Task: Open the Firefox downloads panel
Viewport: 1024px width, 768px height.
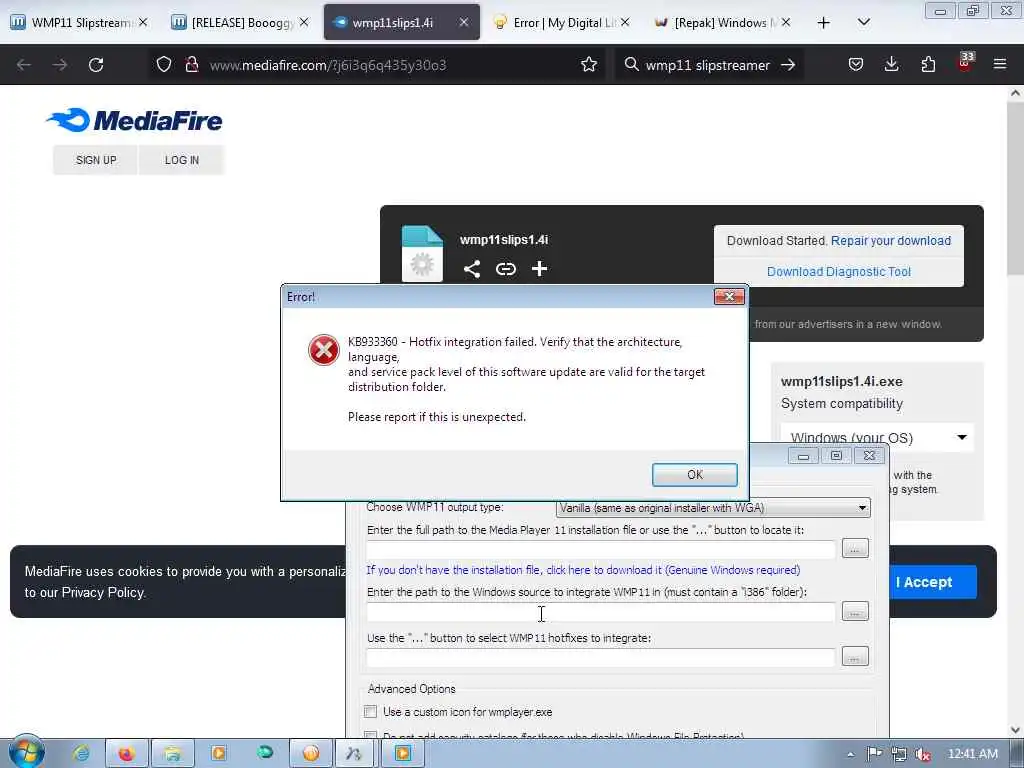Action: (891, 65)
